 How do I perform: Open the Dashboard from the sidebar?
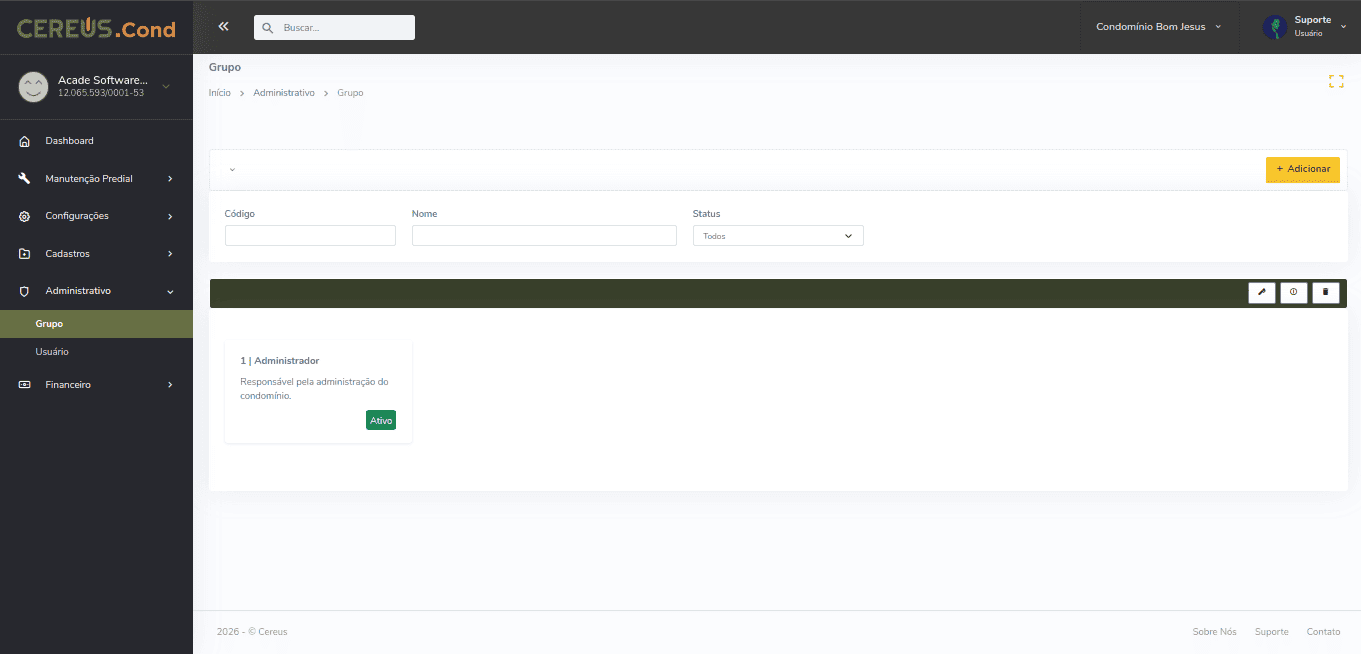69,141
